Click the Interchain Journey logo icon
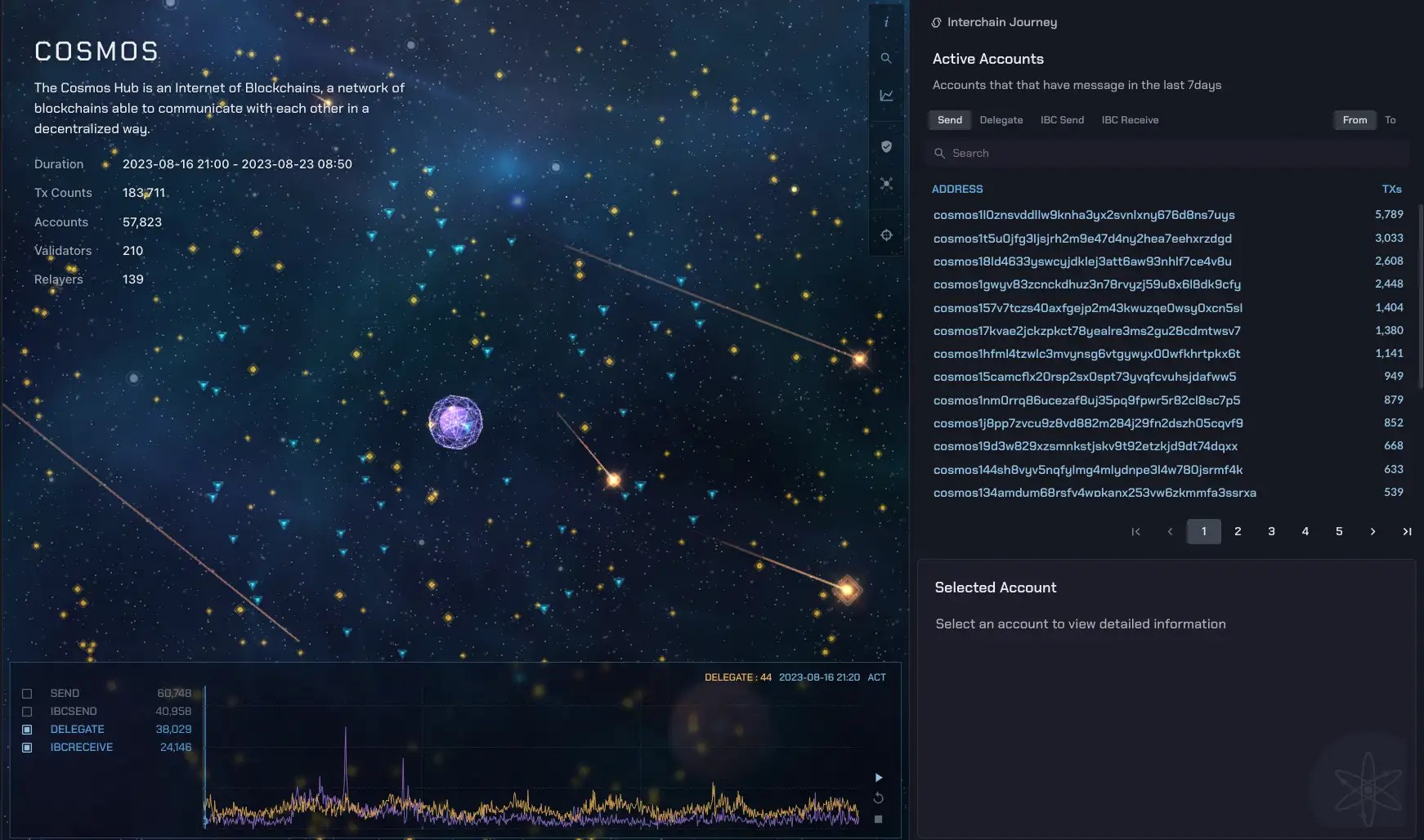1424x840 pixels. tap(936, 23)
